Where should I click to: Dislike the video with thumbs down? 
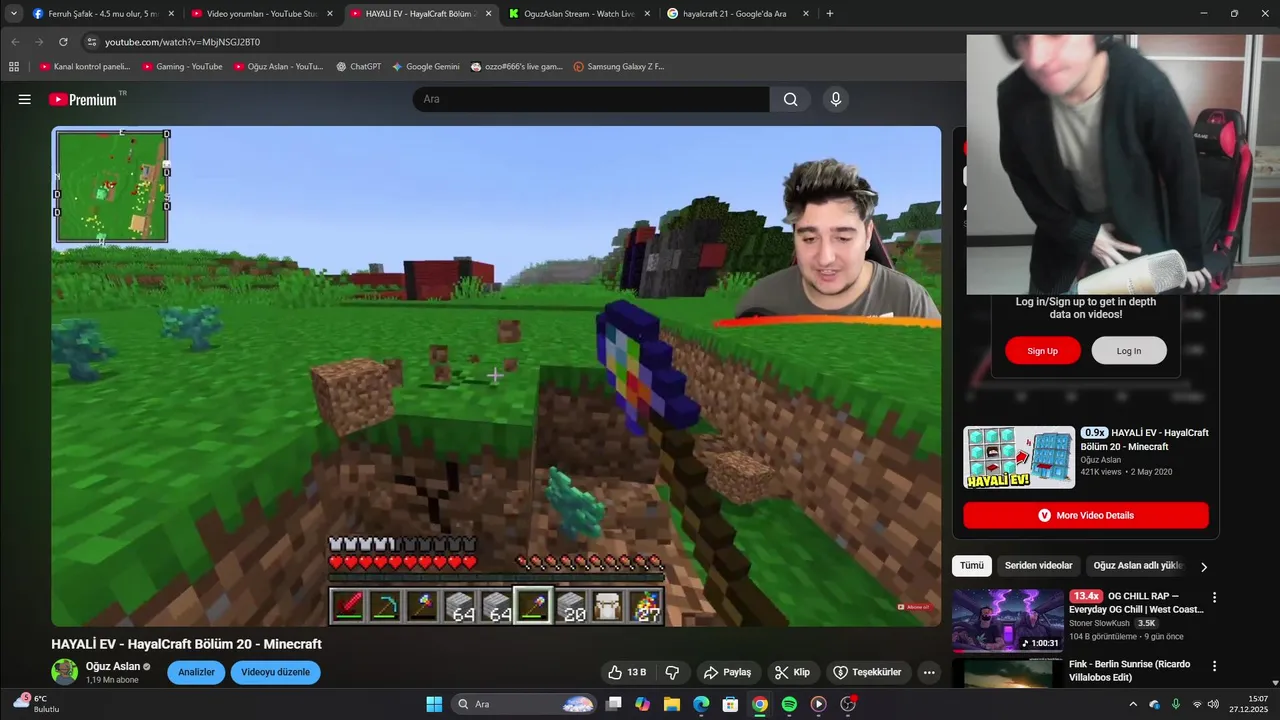[672, 672]
